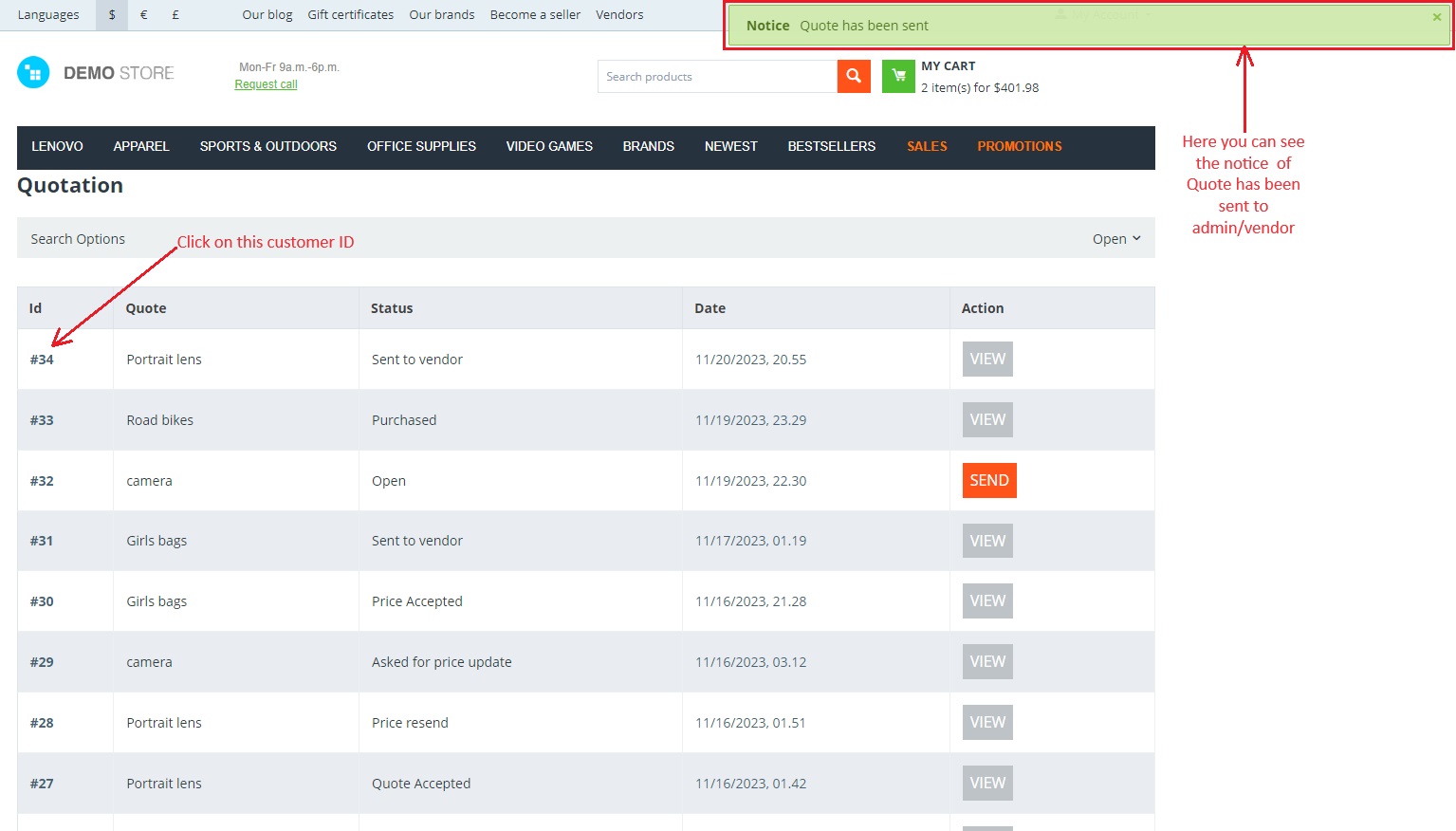Open quote ID #34 link

point(42,360)
